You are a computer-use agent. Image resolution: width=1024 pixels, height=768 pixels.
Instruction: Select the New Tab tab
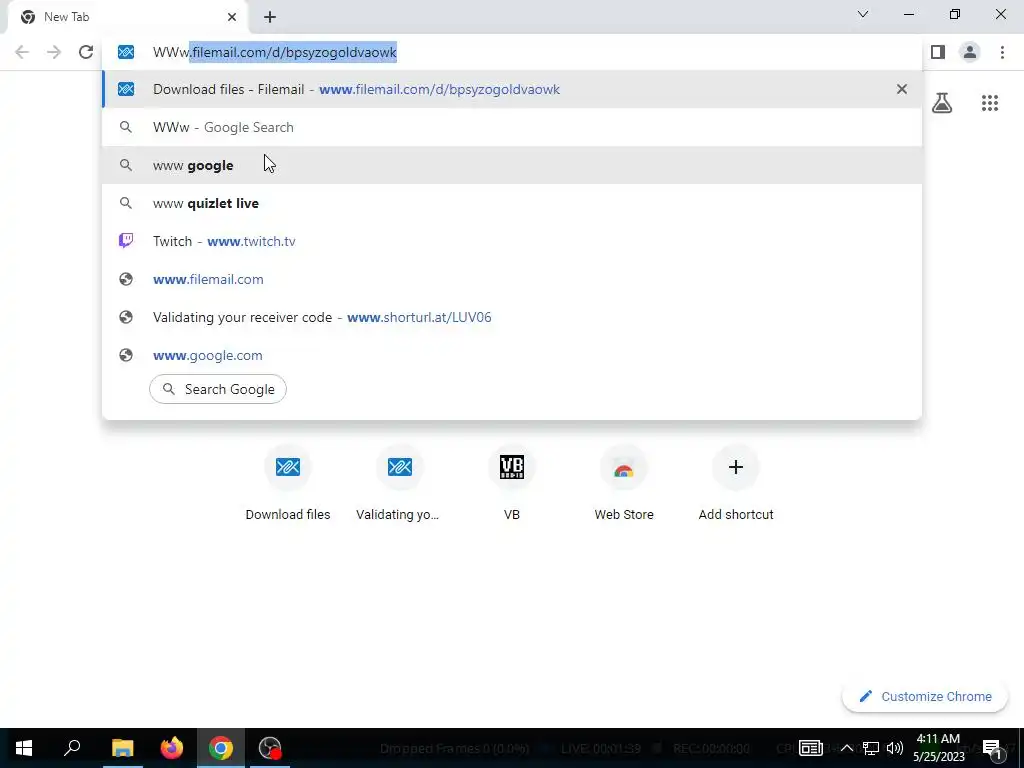[x=127, y=17]
